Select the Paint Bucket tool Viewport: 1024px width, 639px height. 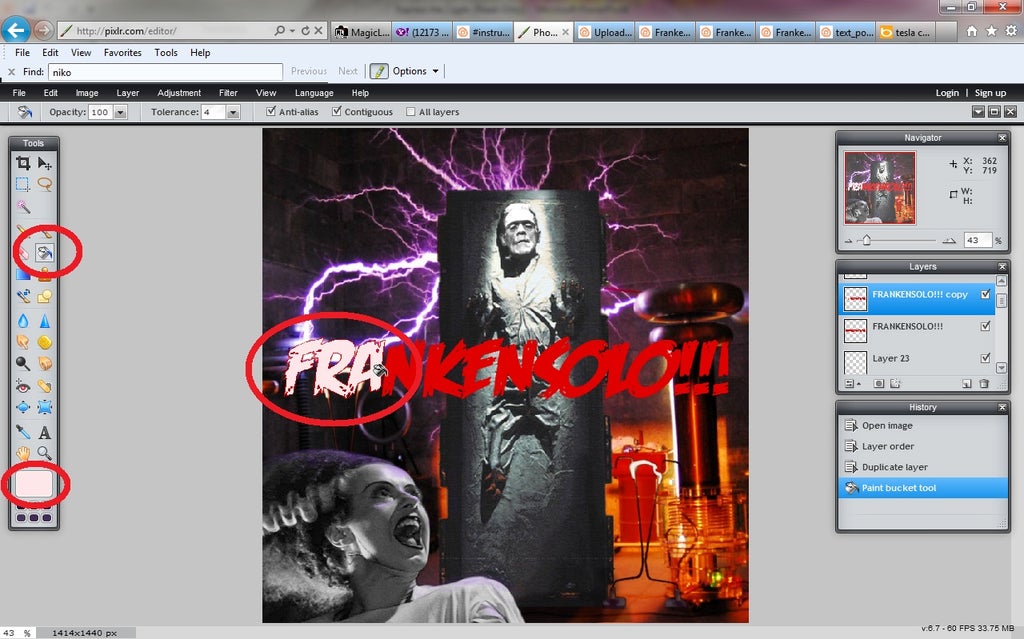pos(44,252)
